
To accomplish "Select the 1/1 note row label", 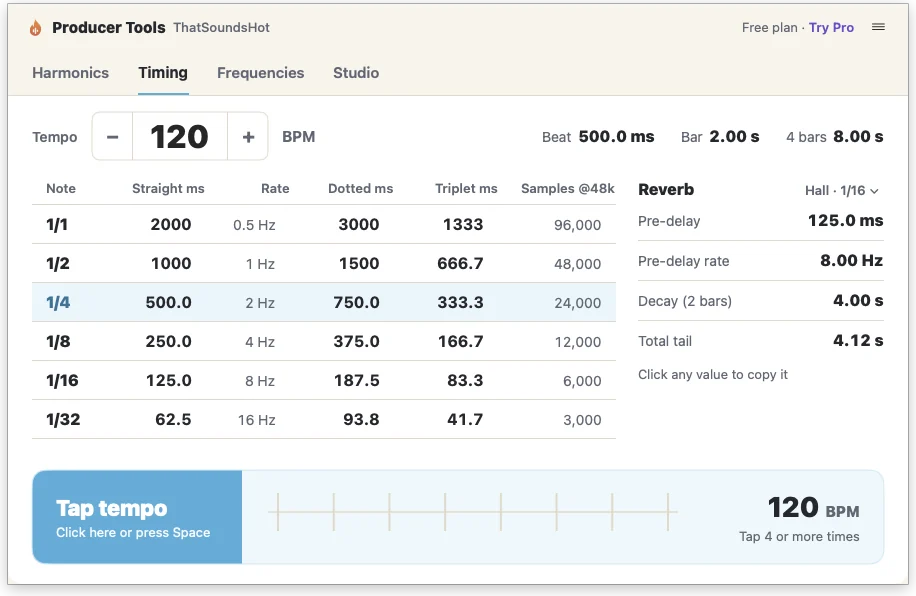I will (57, 224).
